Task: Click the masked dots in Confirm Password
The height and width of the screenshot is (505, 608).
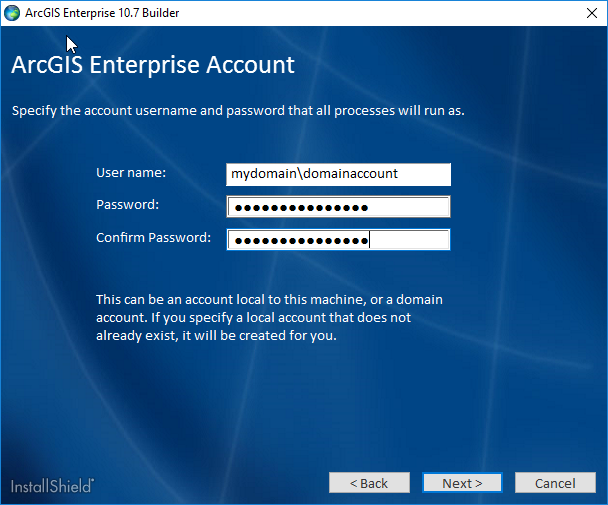Action: coord(299,240)
